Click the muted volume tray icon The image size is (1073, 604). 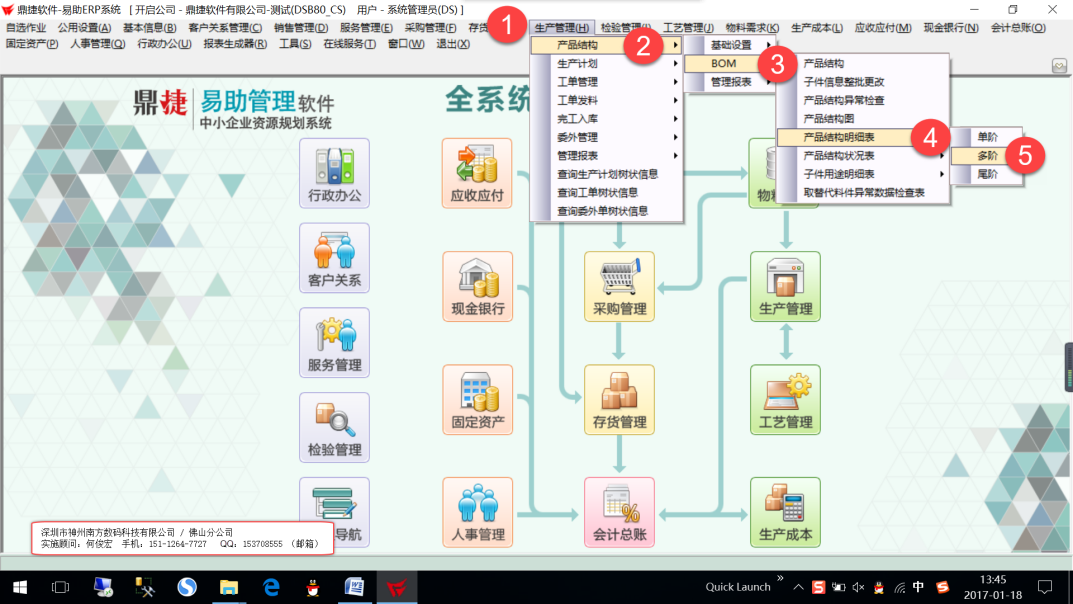pyautogui.click(x=858, y=588)
